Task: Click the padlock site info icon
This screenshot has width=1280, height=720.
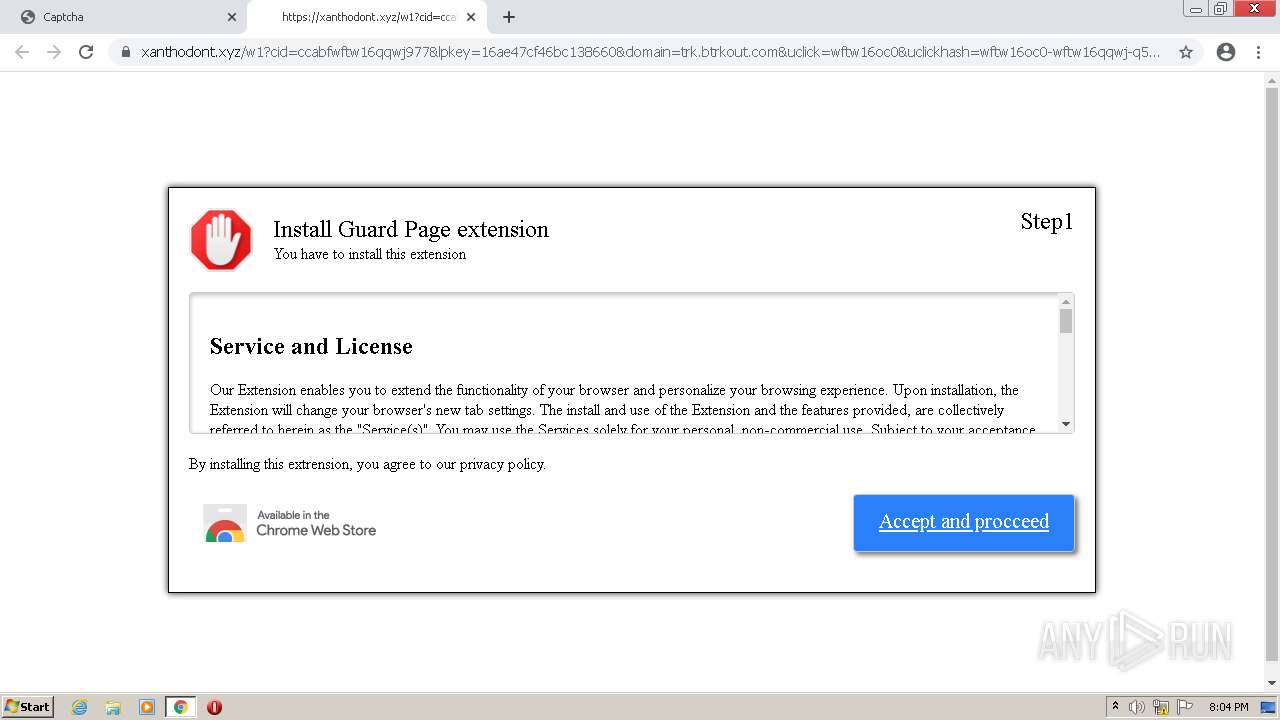Action: point(126,52)
